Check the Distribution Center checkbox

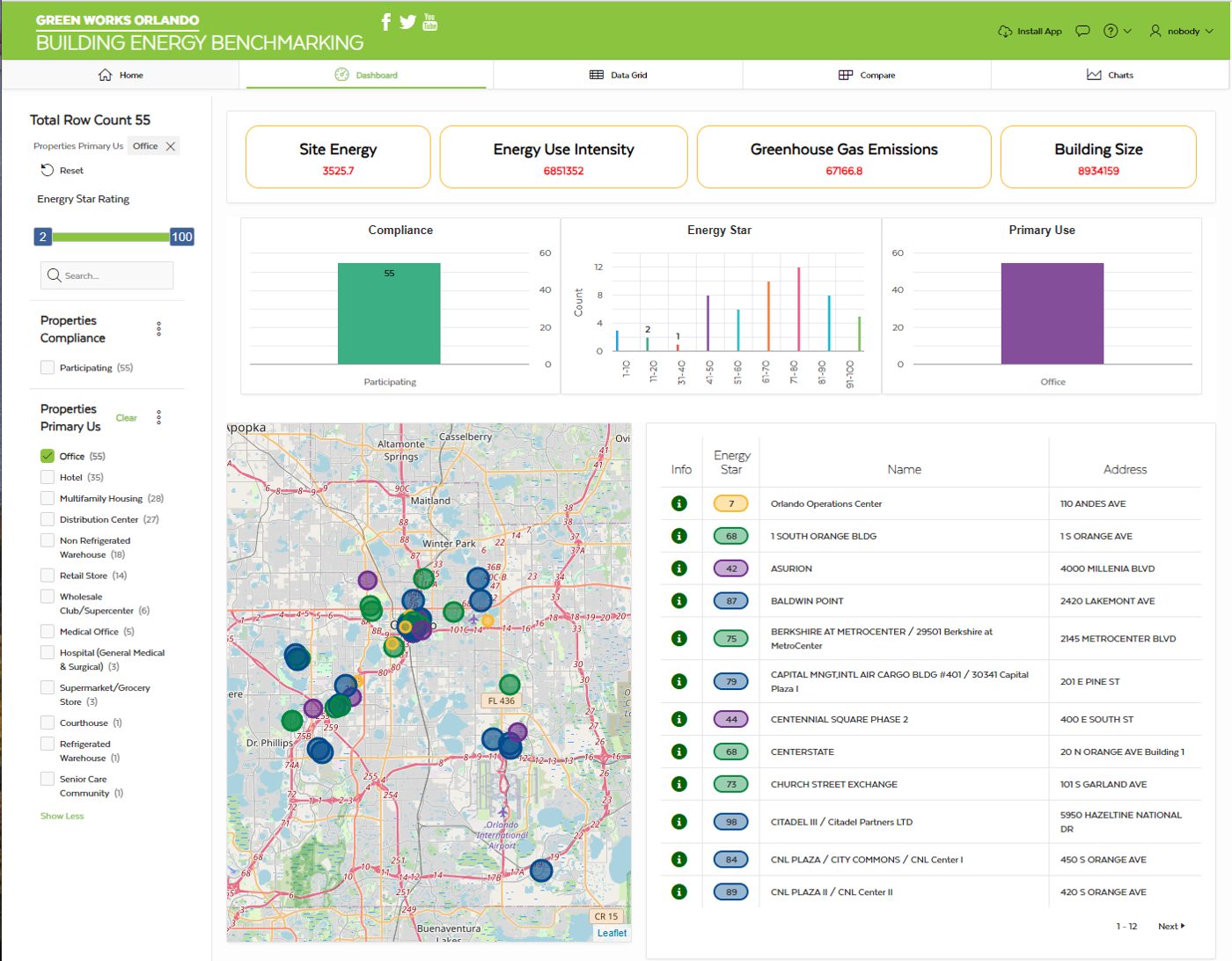click(48, 519)
